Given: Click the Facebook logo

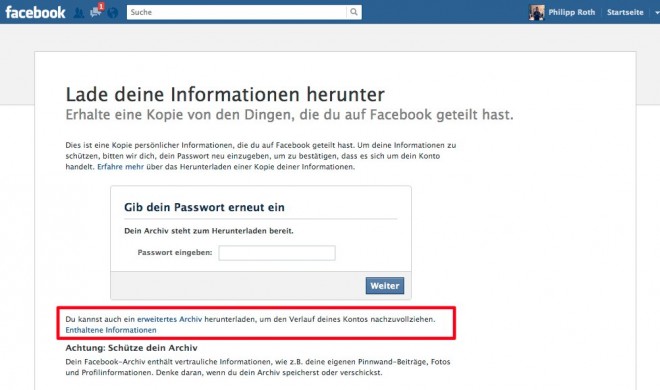Looking at the screenshot, I should click(35, 12).
